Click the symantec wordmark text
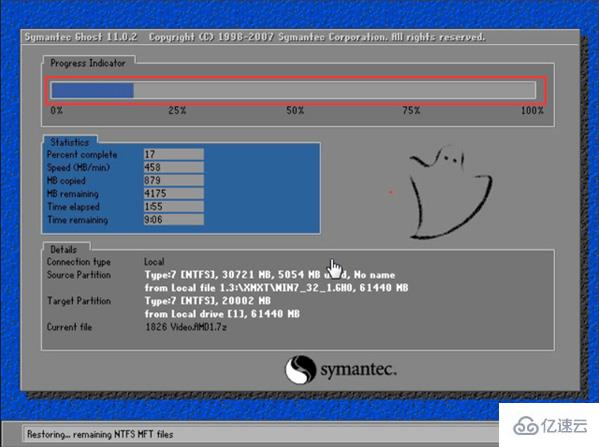The width and height of the screenshot is (599, 447). click(358, 369)
